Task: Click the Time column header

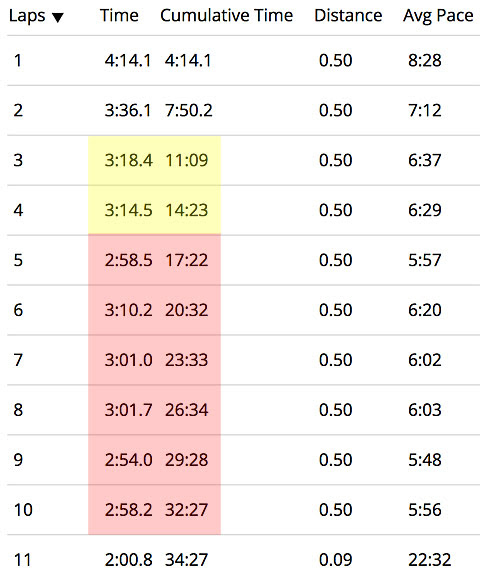Action: (119, 16)
